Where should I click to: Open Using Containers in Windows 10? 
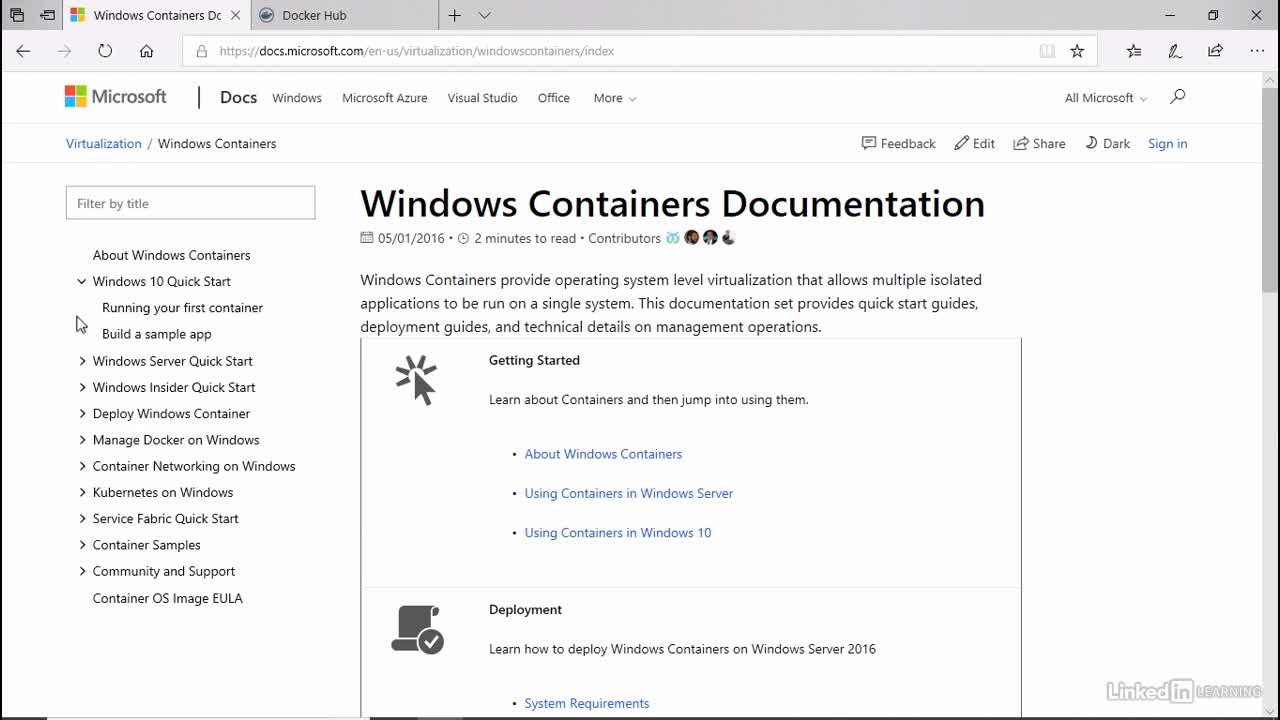(618, 533)
